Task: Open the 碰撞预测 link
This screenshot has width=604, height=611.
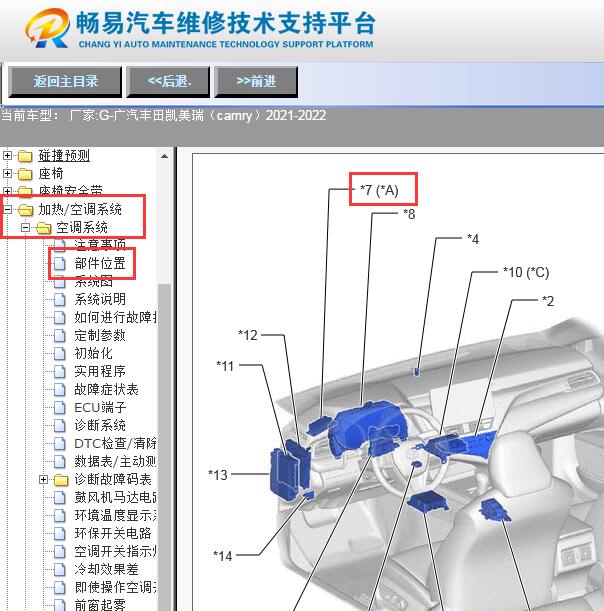Action: click(x=64, y=156)
